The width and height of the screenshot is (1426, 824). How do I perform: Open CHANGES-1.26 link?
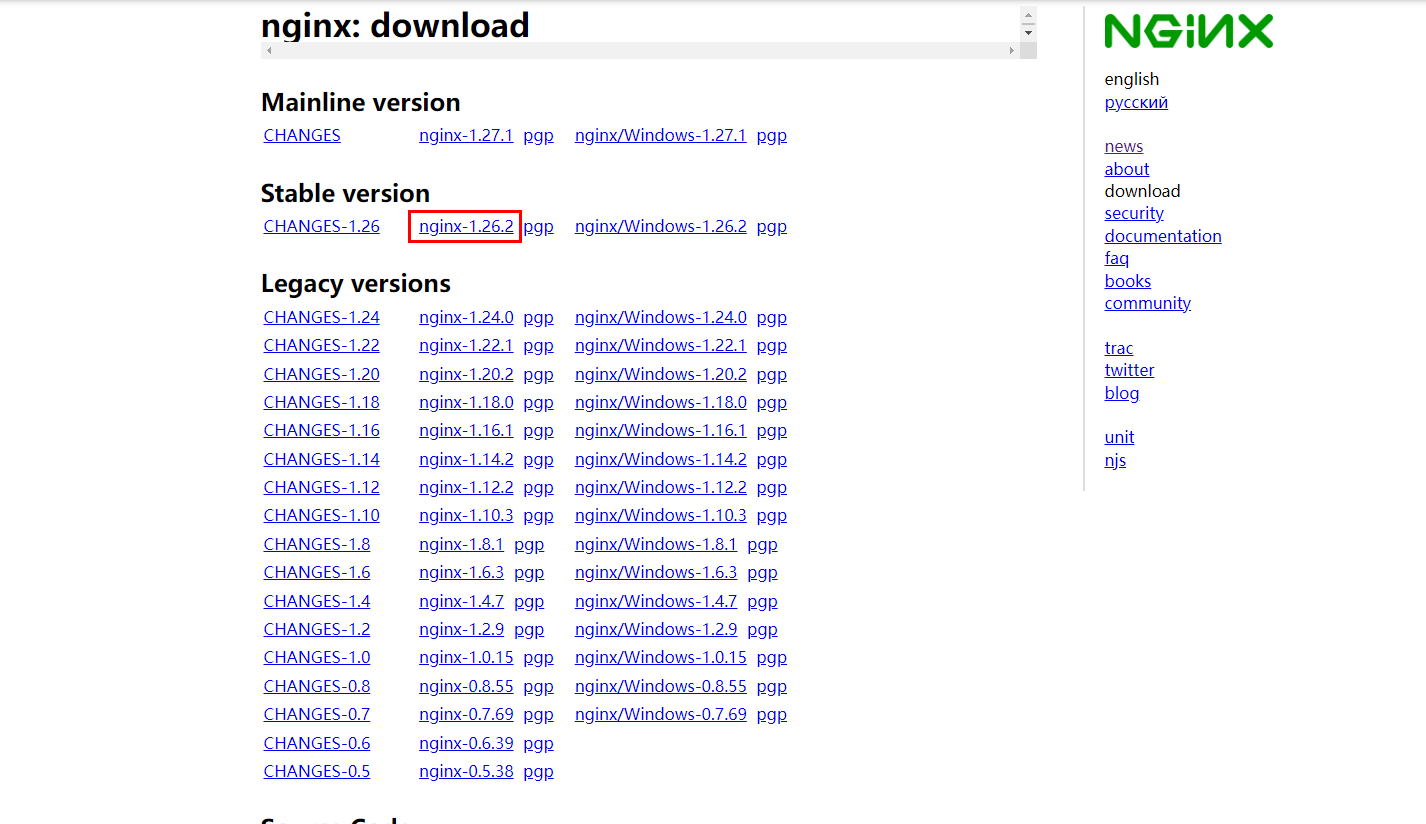click(322, 226)
